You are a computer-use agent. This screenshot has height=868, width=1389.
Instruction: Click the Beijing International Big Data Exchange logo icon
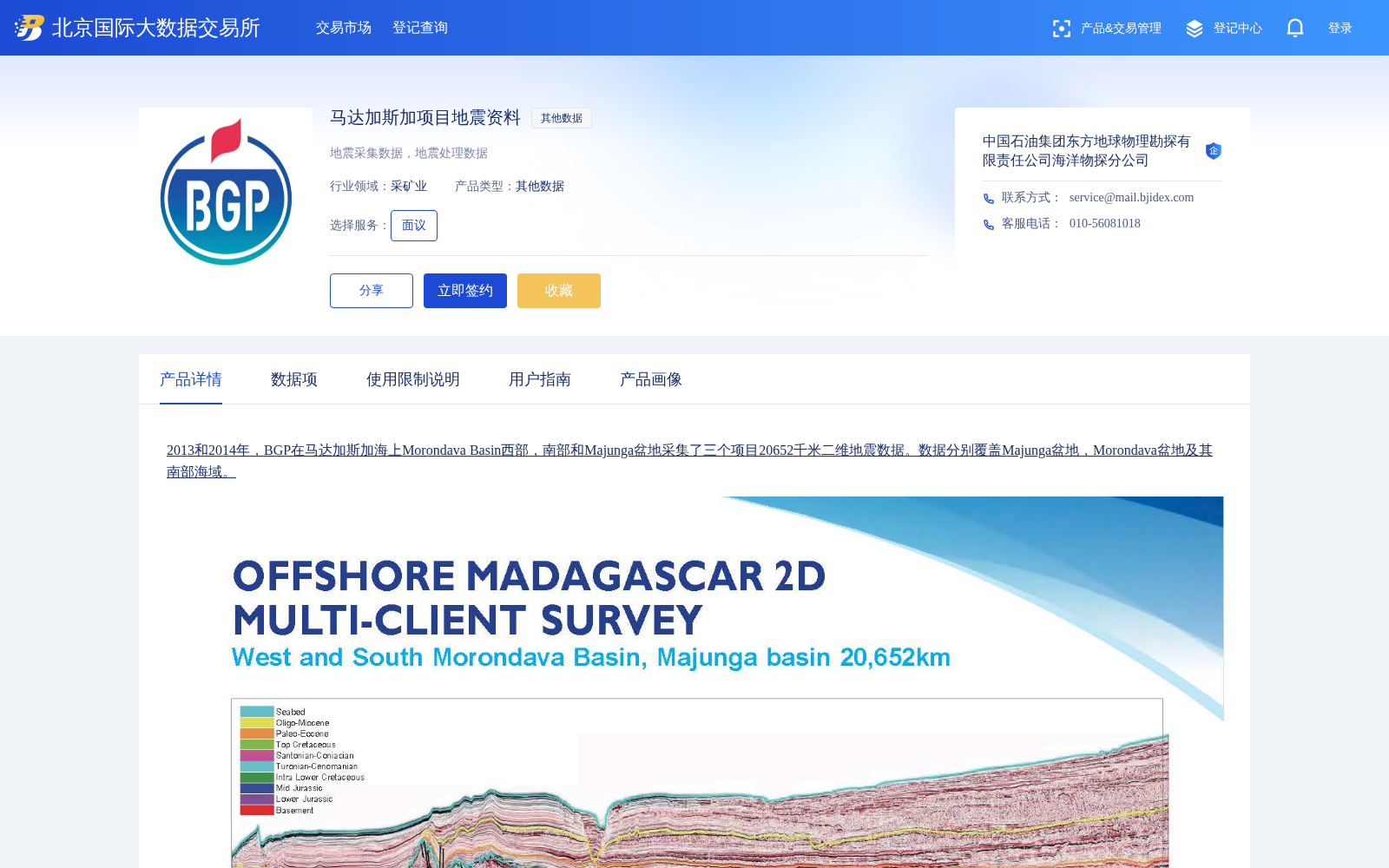click(x=30, y=28)
